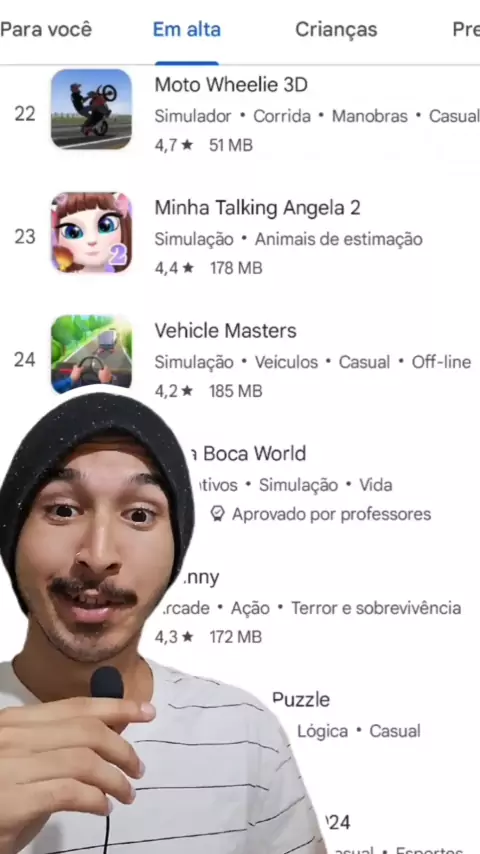
Task: Open the Vehicle Masters app icon
Action: pos(91,354)
